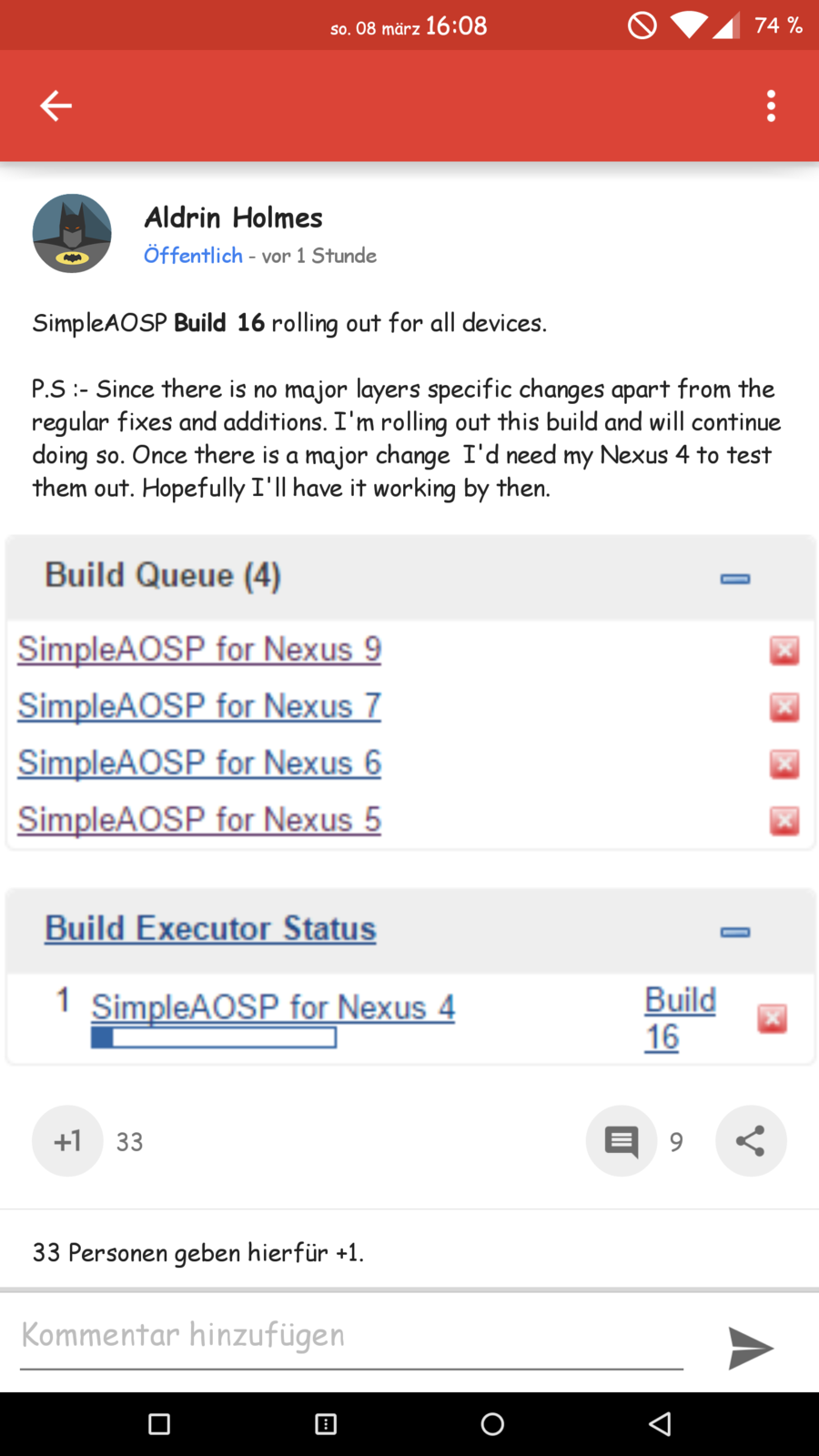This screenshot has width=819, height=1456.
Task: Cancel the SimpleAOSP for Nexus 7 build
Action: 784,707
